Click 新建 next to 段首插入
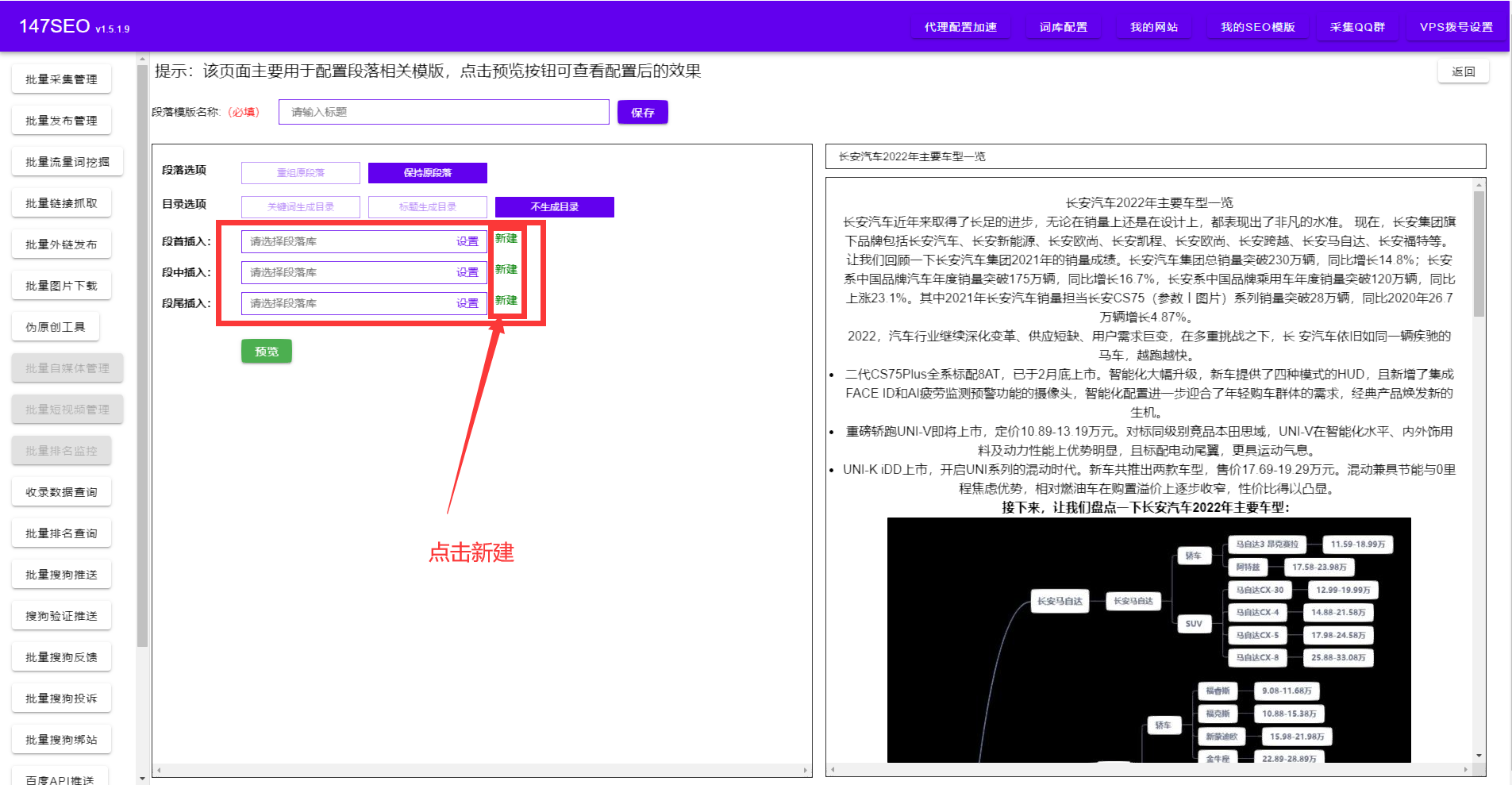The height and width of the screenshot is (785, 1512). click(506, 238)
